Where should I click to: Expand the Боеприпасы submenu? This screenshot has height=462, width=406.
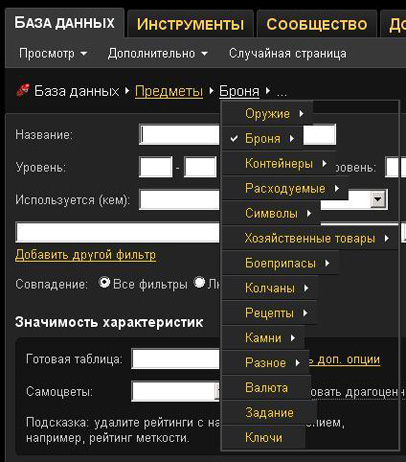pyautogui.click(x=280, y=263)
